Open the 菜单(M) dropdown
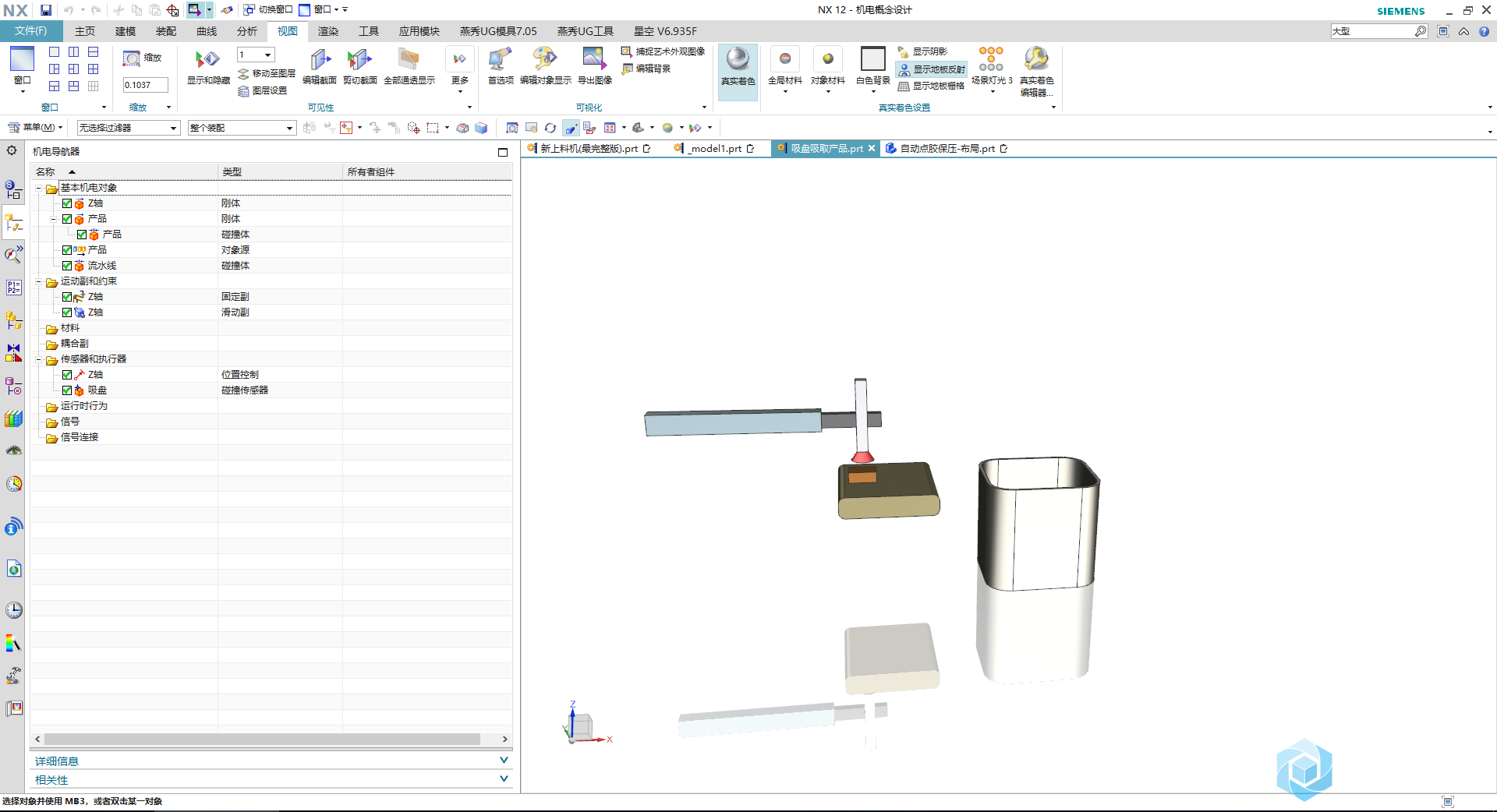 click(x=35, y=127)
